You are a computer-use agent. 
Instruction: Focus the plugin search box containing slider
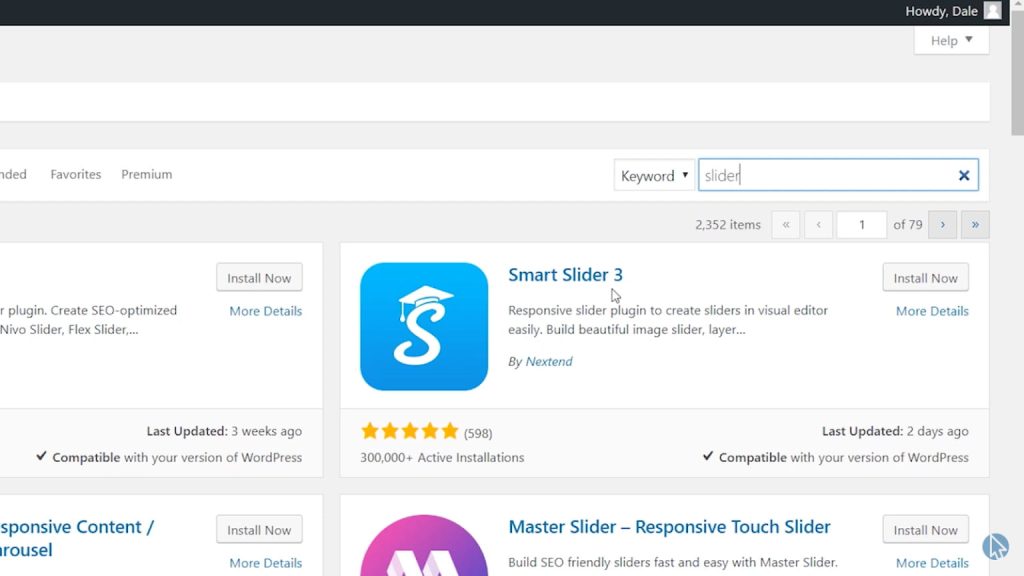coord(825,175)
